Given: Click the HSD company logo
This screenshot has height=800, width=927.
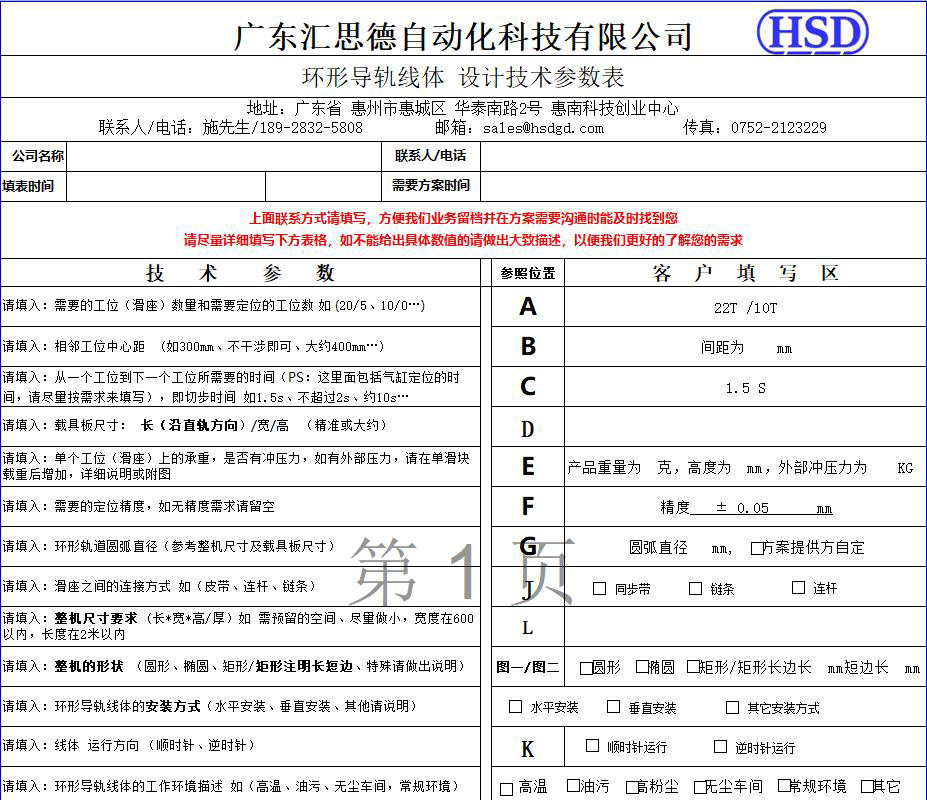Looking at the screenshot, I should pos(812,33).
